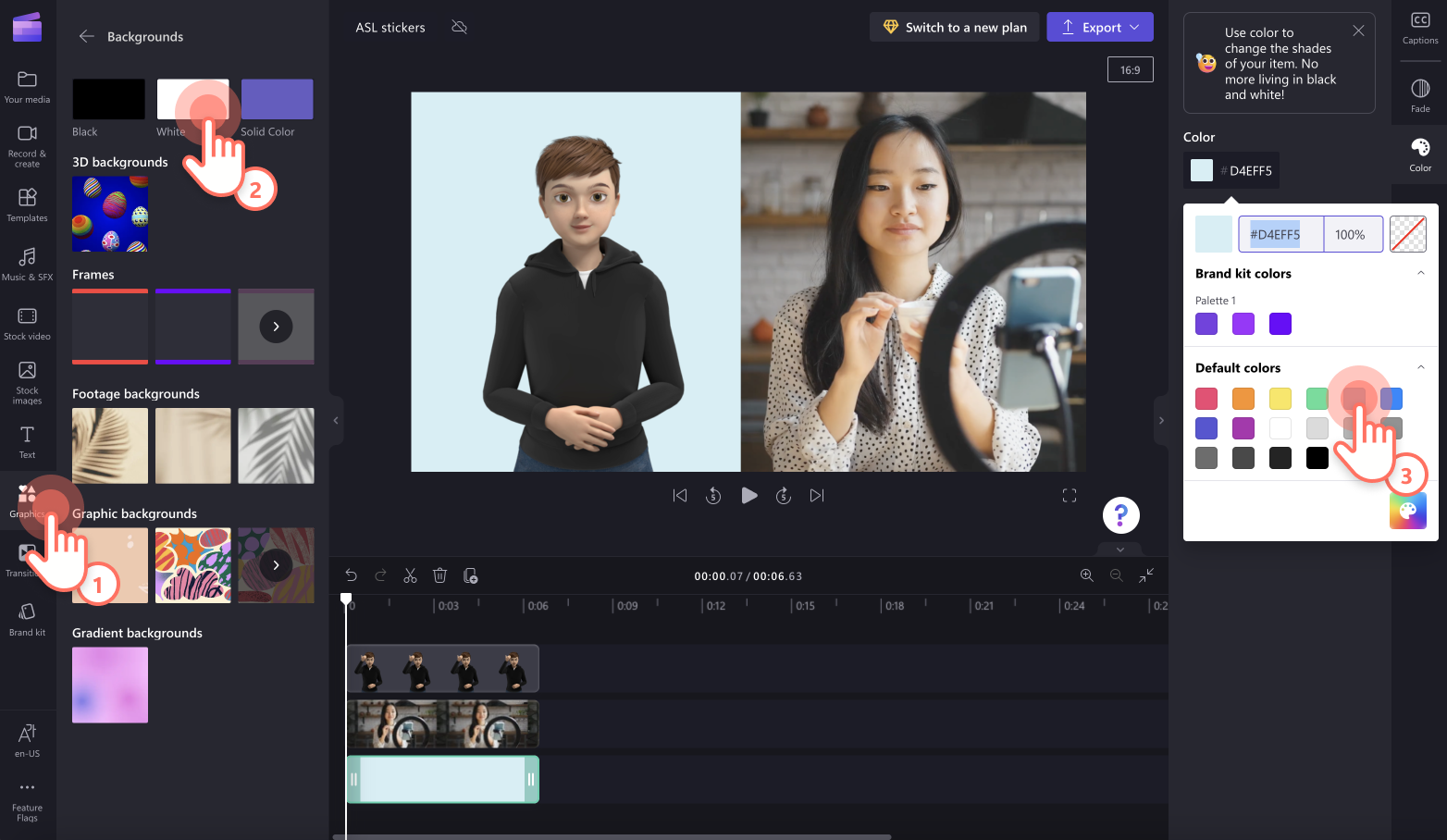Screen dimensions: 1447x840
Task: Delete the selected clip with trash icon
Action: tap(439, 575)
